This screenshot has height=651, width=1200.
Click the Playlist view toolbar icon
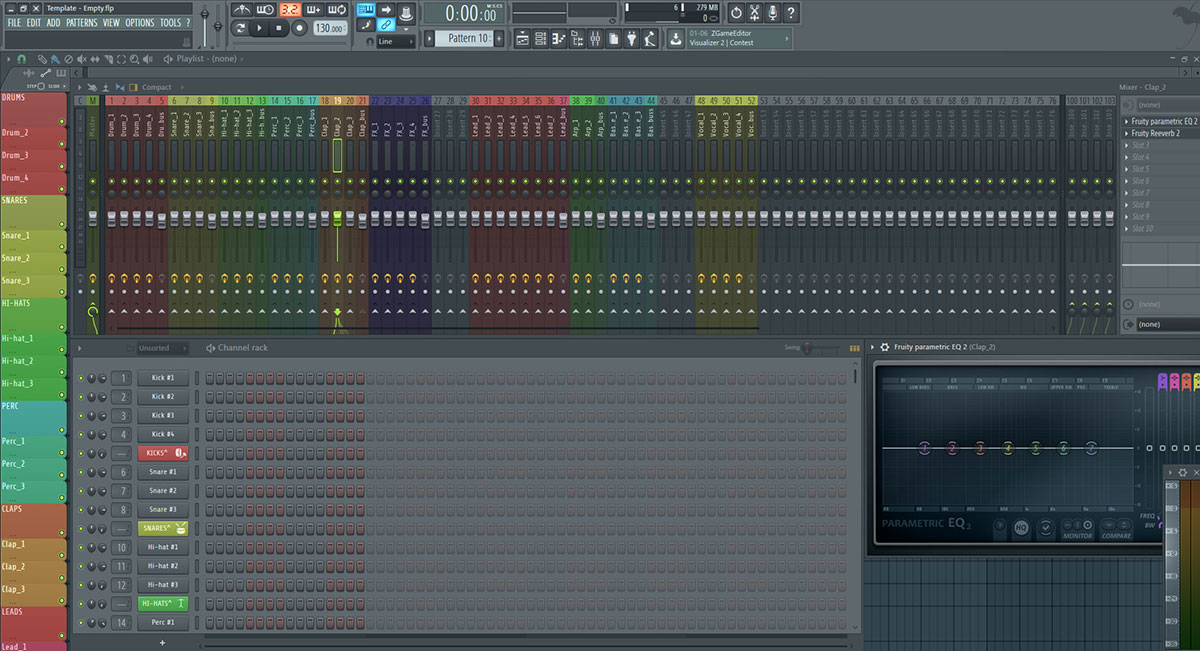pyautogui.click(x=522, y=39)
